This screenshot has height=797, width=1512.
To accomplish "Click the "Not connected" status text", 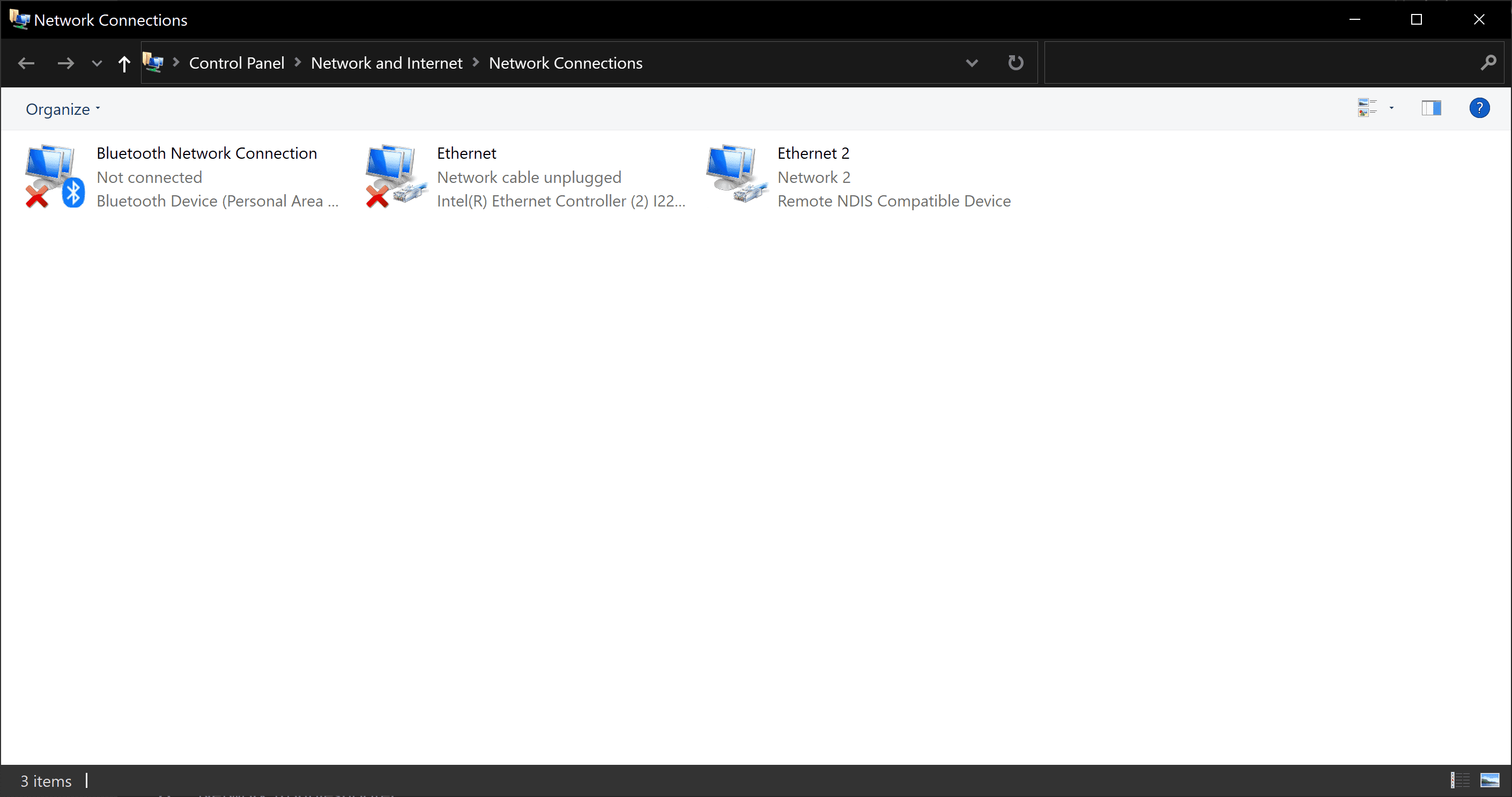I will [x=149, y=178].
